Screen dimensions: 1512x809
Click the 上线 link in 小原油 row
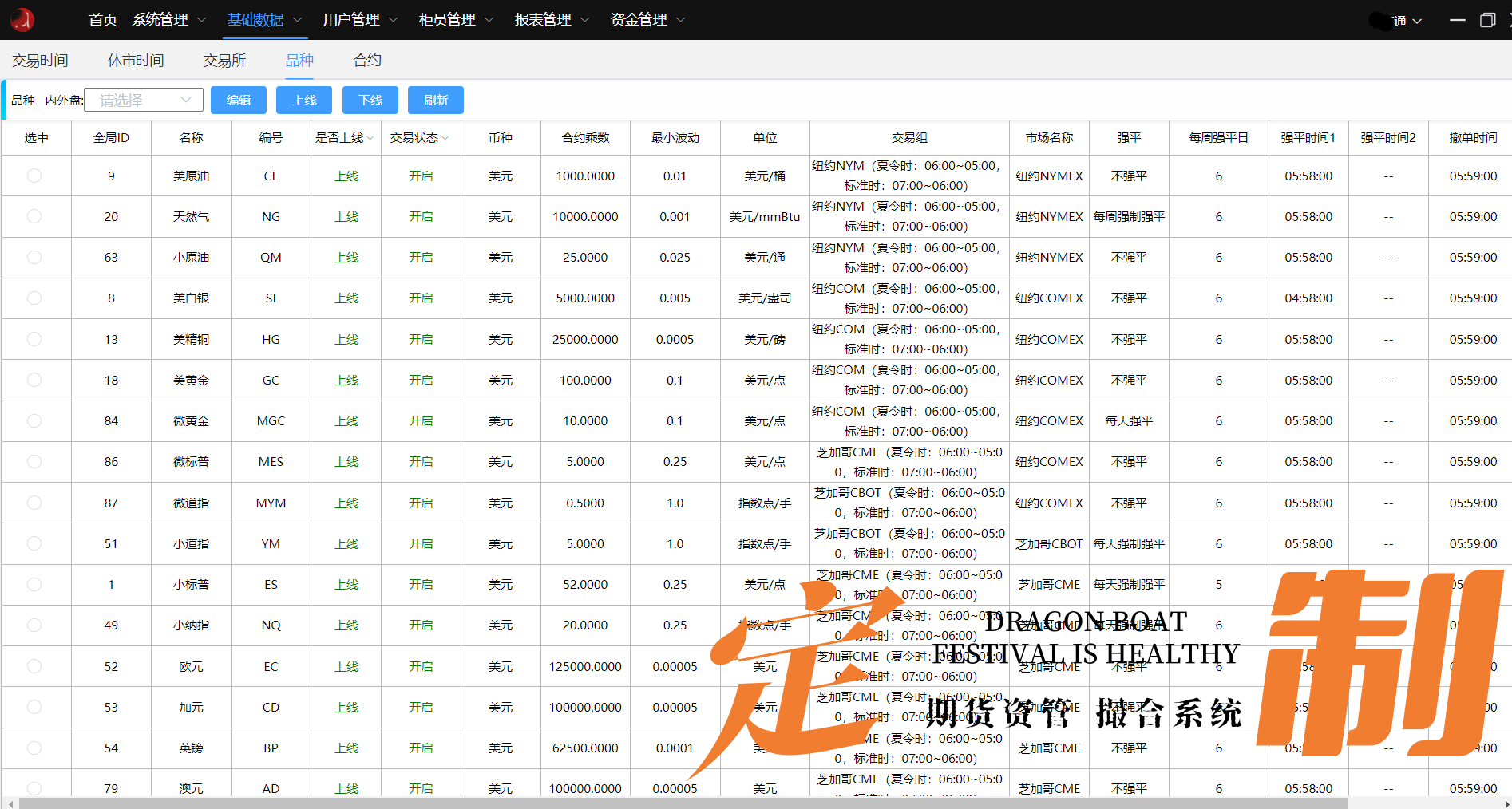(x=345, y=257)
